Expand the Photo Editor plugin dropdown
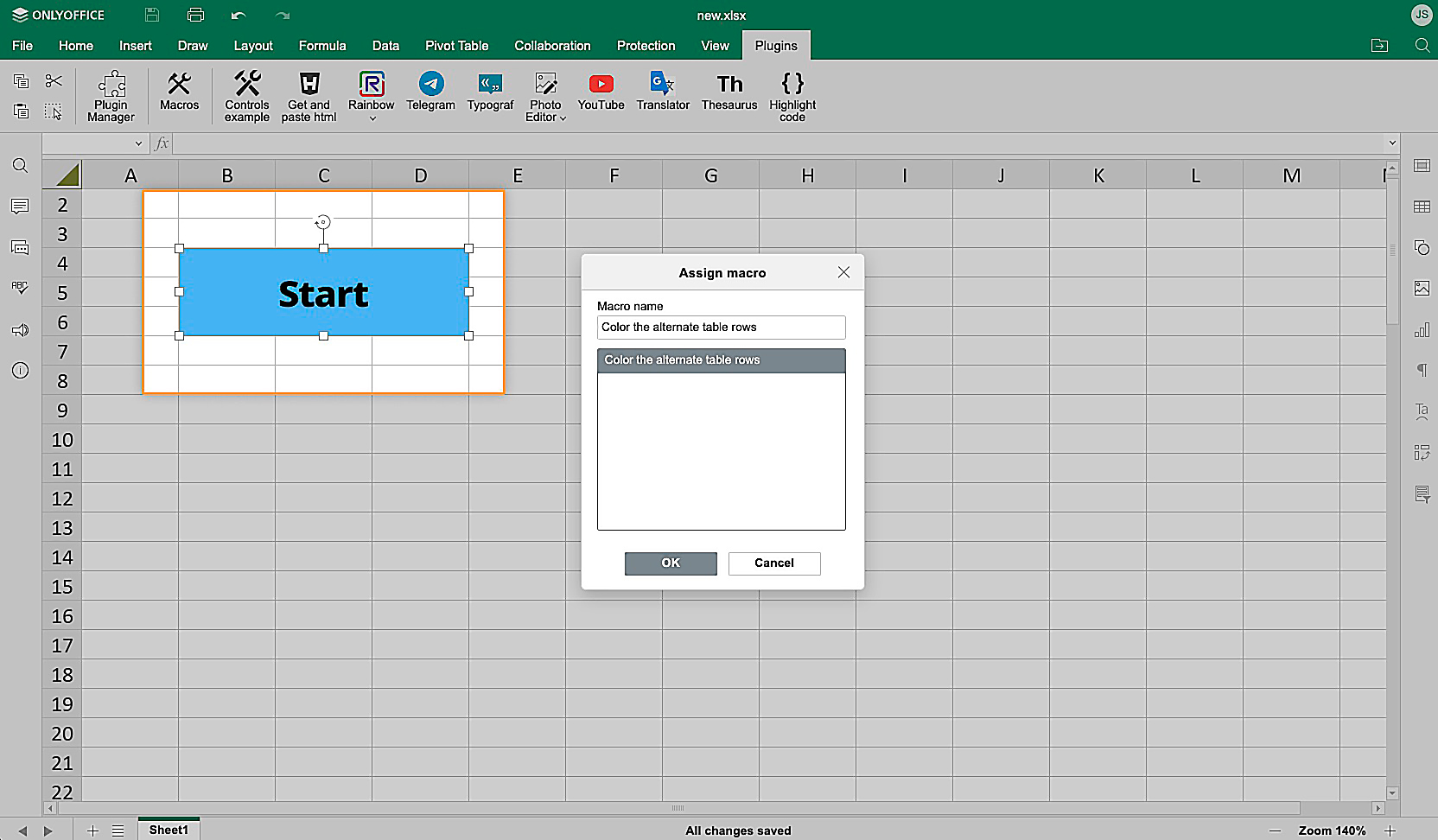Image resolution: width=1438 pixels, height=840 pixels. click(x=563, y=118)
